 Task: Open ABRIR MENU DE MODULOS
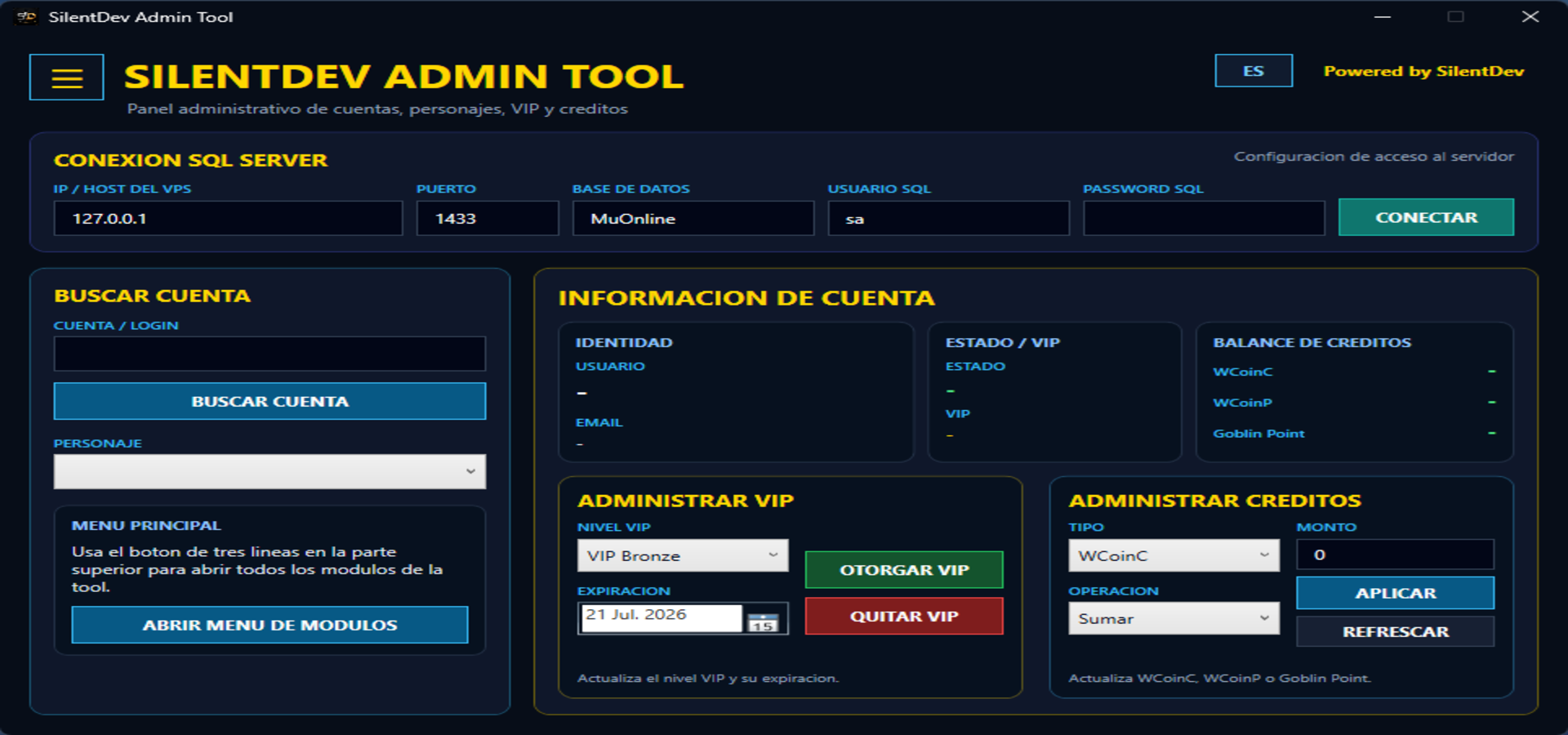click(269, 625)
